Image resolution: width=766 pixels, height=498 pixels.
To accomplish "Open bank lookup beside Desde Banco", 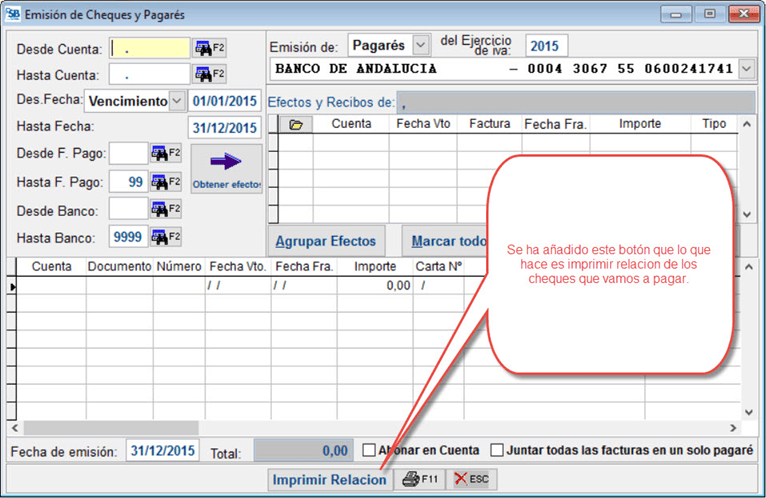I will 166,210.
